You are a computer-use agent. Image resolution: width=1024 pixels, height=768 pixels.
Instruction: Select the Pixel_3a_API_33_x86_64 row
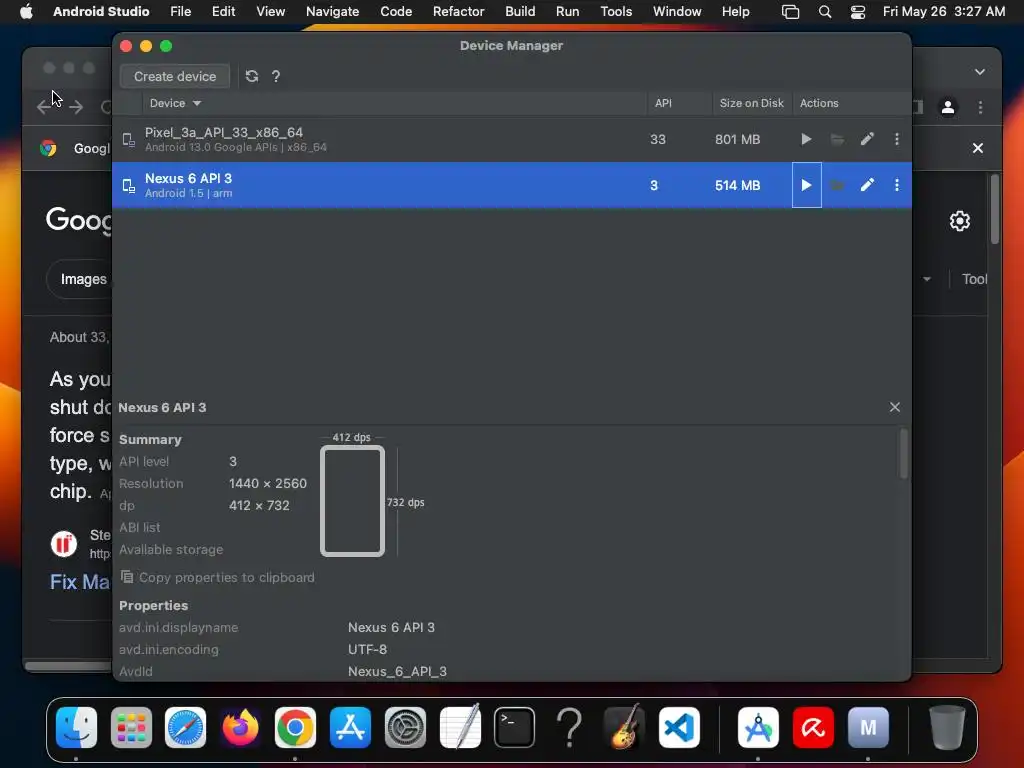pos(511,139)
